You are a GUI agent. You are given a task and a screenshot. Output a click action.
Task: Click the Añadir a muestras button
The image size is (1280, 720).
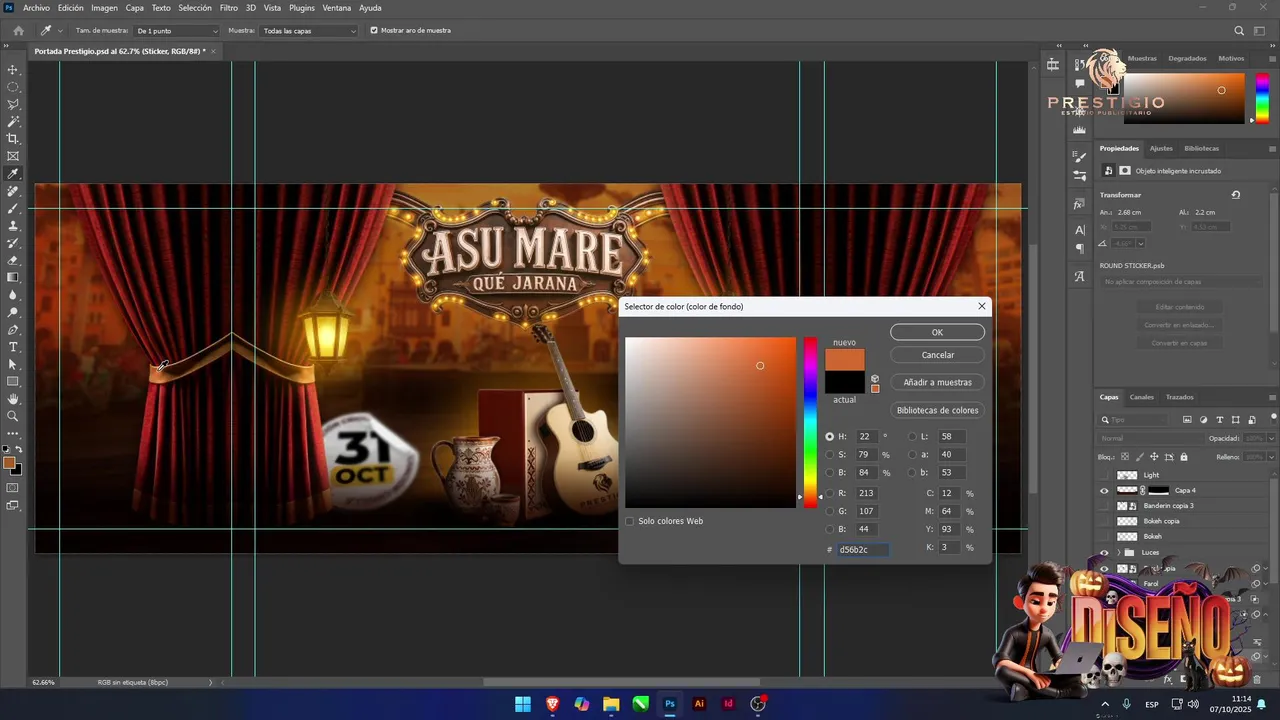coord(937,382)
